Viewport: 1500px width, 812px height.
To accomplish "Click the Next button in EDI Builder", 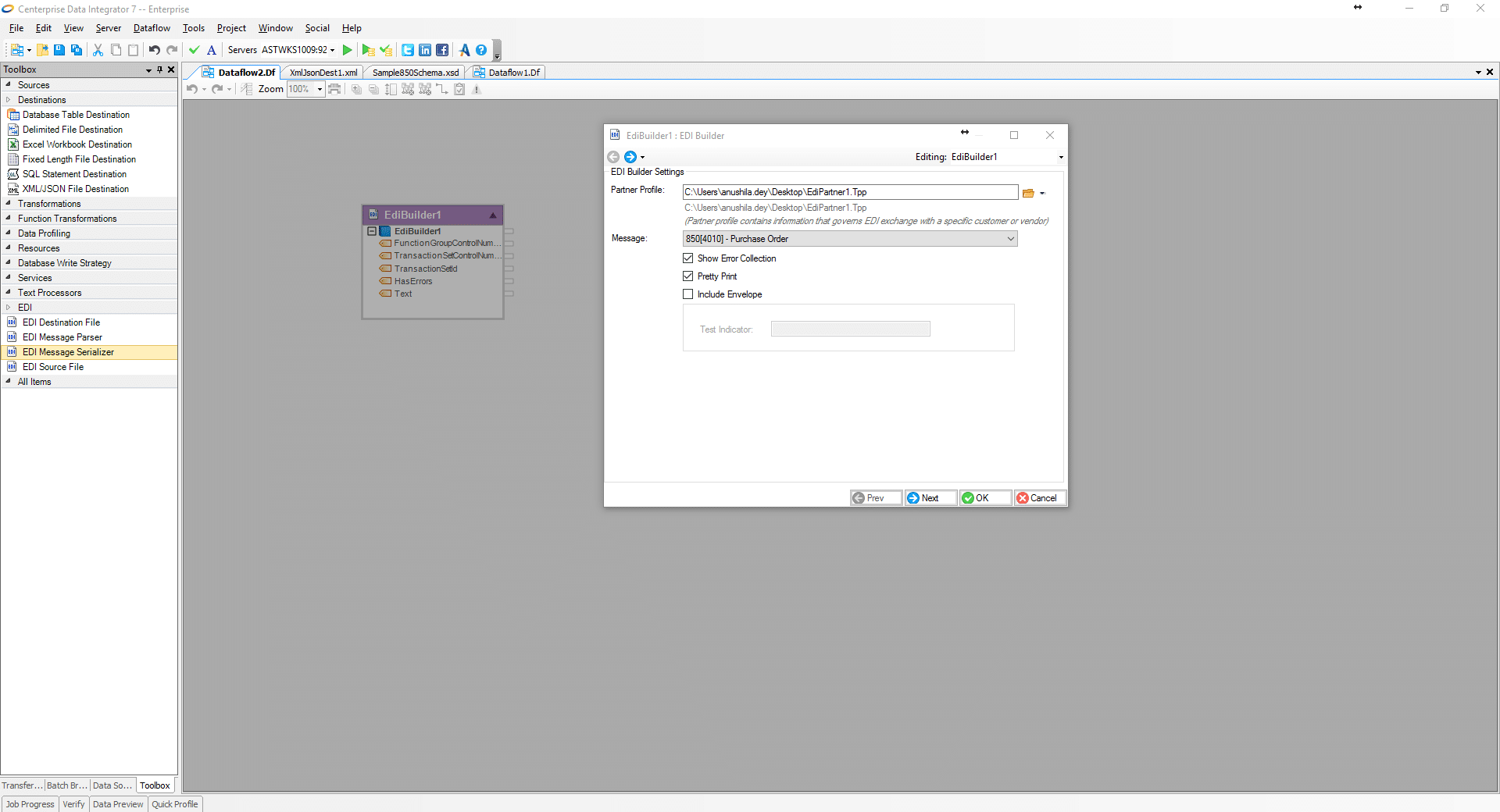I will pos(930,498).
